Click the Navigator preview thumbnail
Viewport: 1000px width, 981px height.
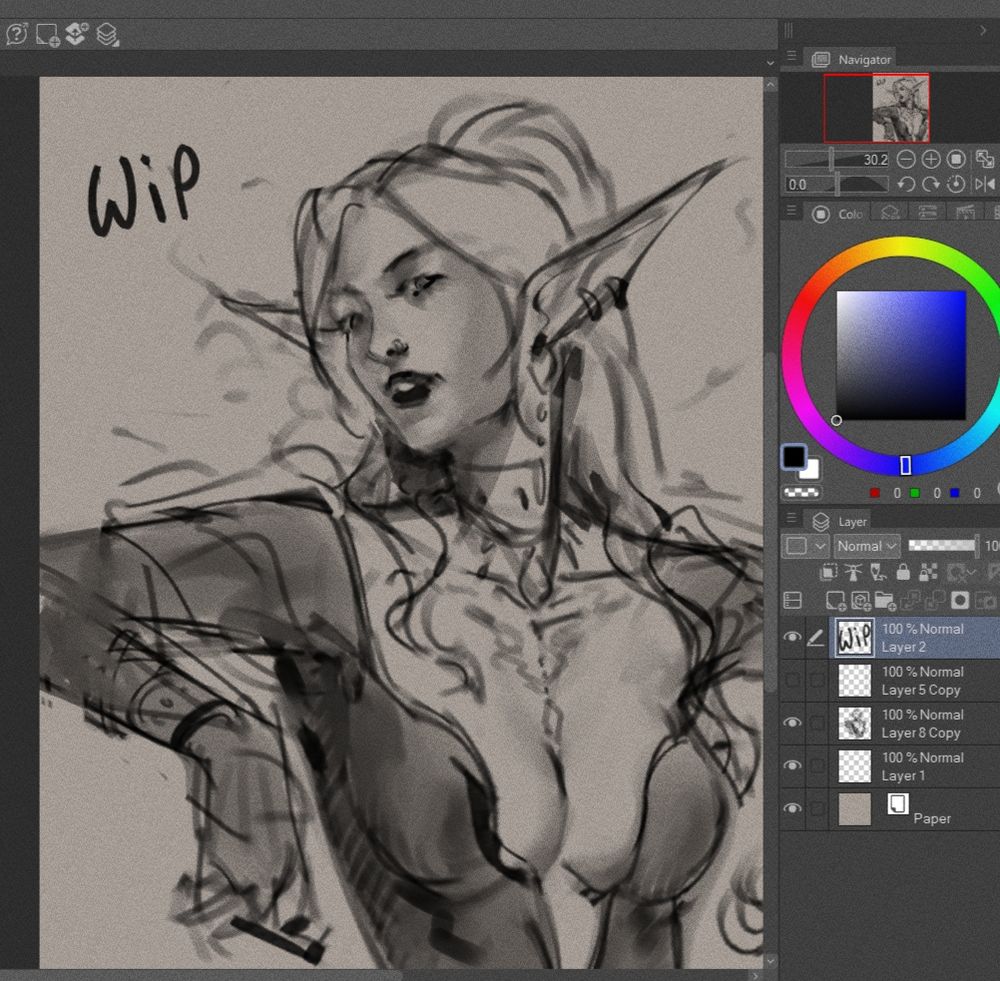pos(900,107)
